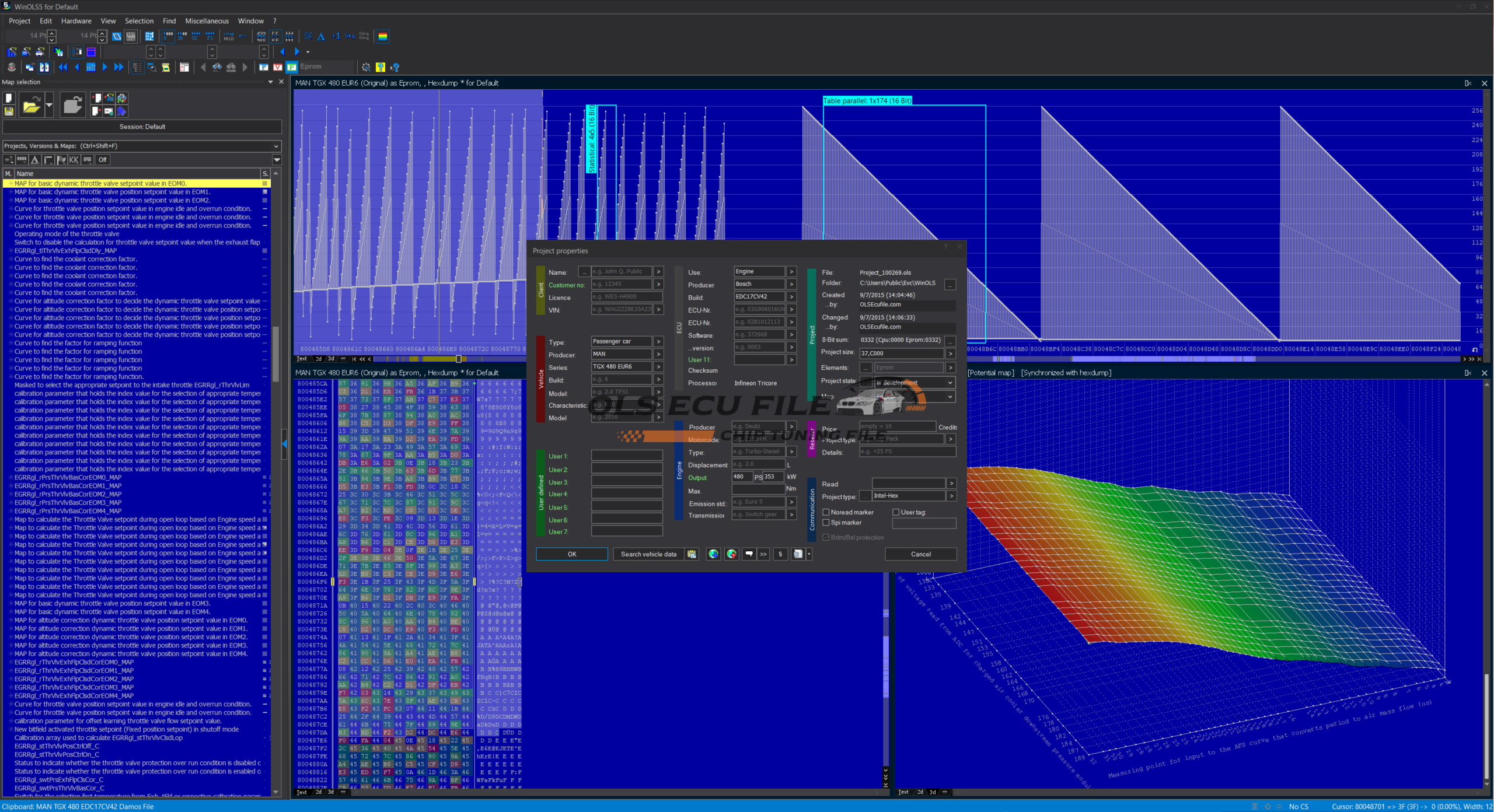Click Cancel in Project properties dialog

tap(920, 554)
